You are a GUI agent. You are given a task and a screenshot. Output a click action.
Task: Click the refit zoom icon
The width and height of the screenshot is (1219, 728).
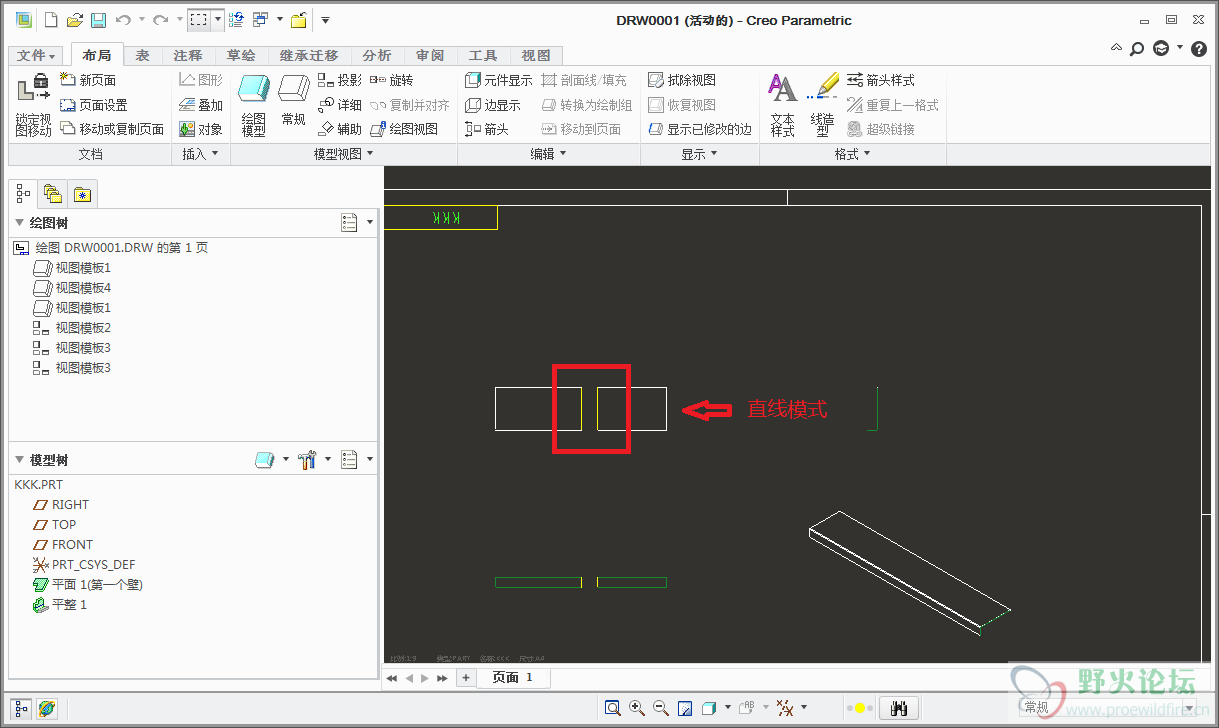tap(613, 708)
